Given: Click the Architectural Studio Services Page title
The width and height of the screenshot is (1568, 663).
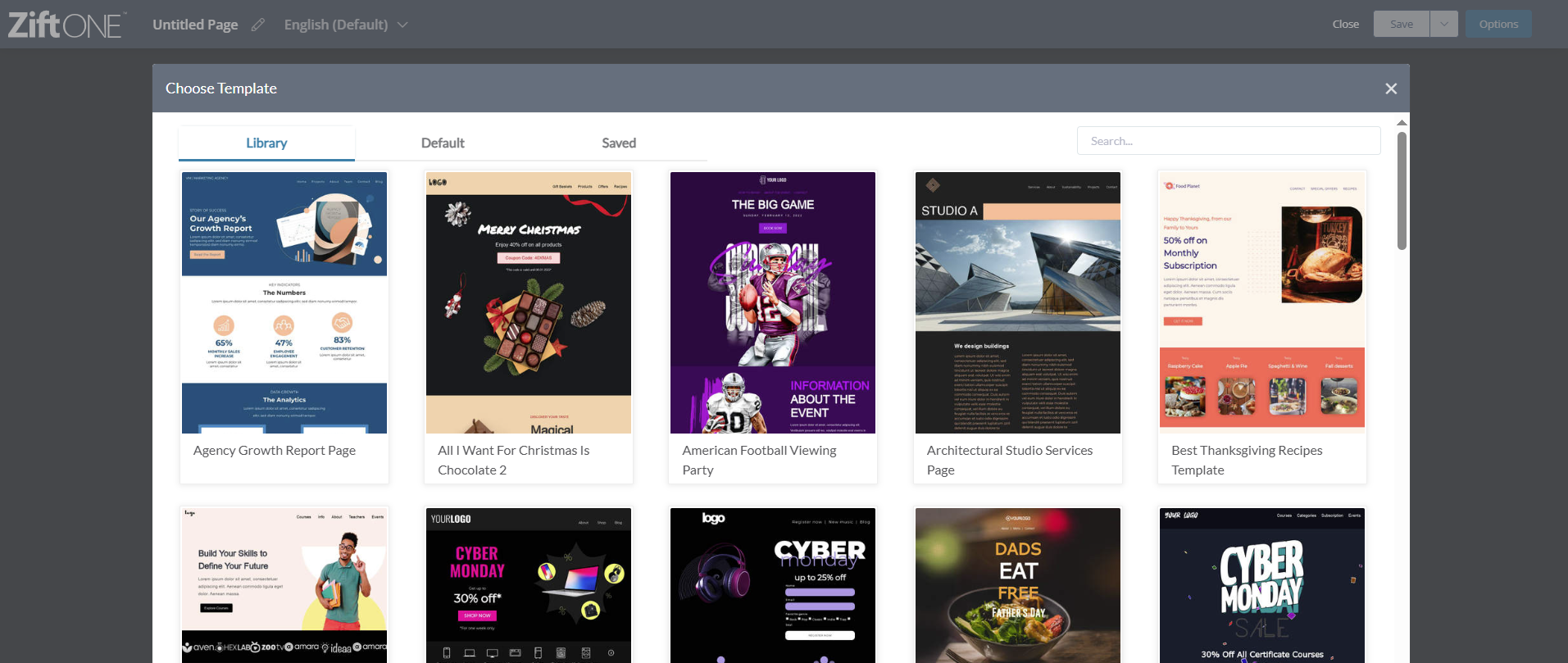Looking at the screenshot, I should [x=1010, y=461].
